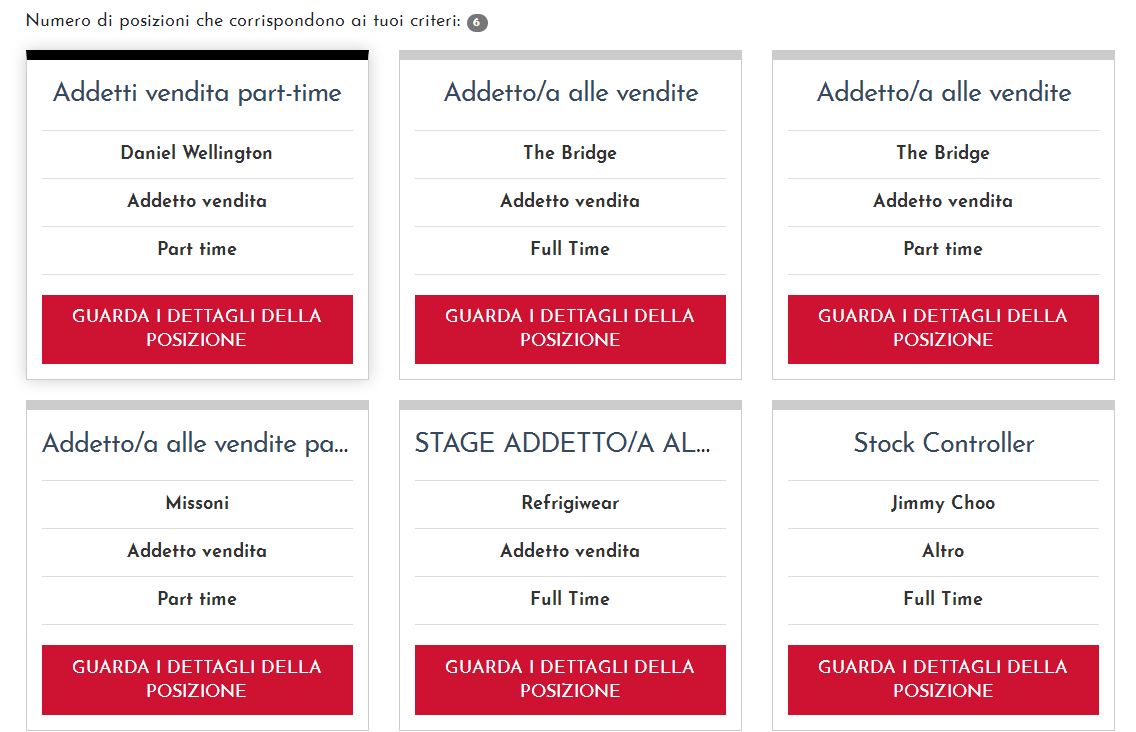The height and width of the screenshot is (732, 1136).
Task: Click the results count badge showing 6
Action: [x=477, y=22]
